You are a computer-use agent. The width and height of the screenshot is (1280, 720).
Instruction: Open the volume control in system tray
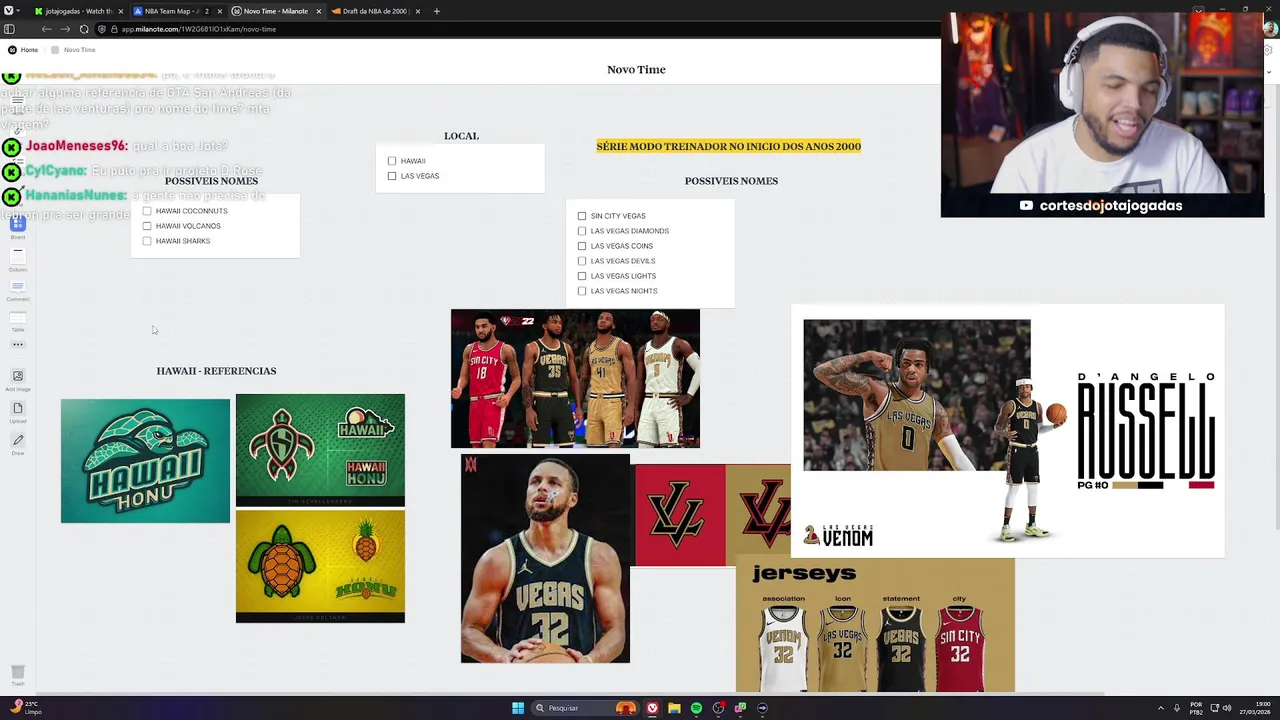click(x=1226, y=708)
